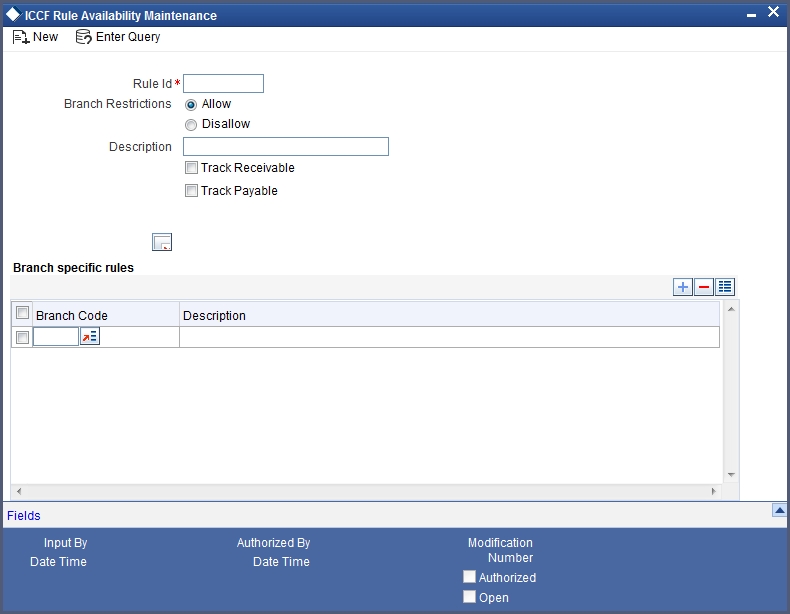Screen dimensions: 790x614
Task: Click the Enter Query icon
Action: (83, 37)
